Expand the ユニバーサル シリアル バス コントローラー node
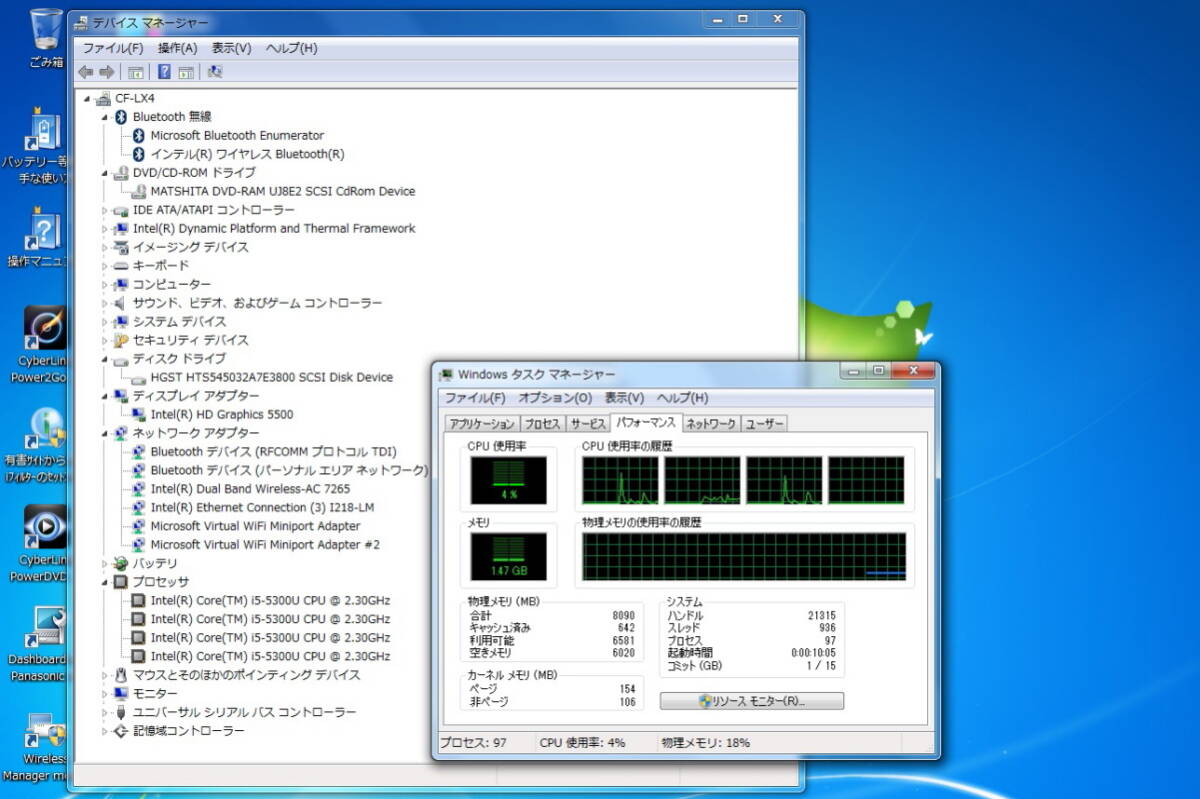1200x799 pixels. pyautogui.click(x=105, y=712)
